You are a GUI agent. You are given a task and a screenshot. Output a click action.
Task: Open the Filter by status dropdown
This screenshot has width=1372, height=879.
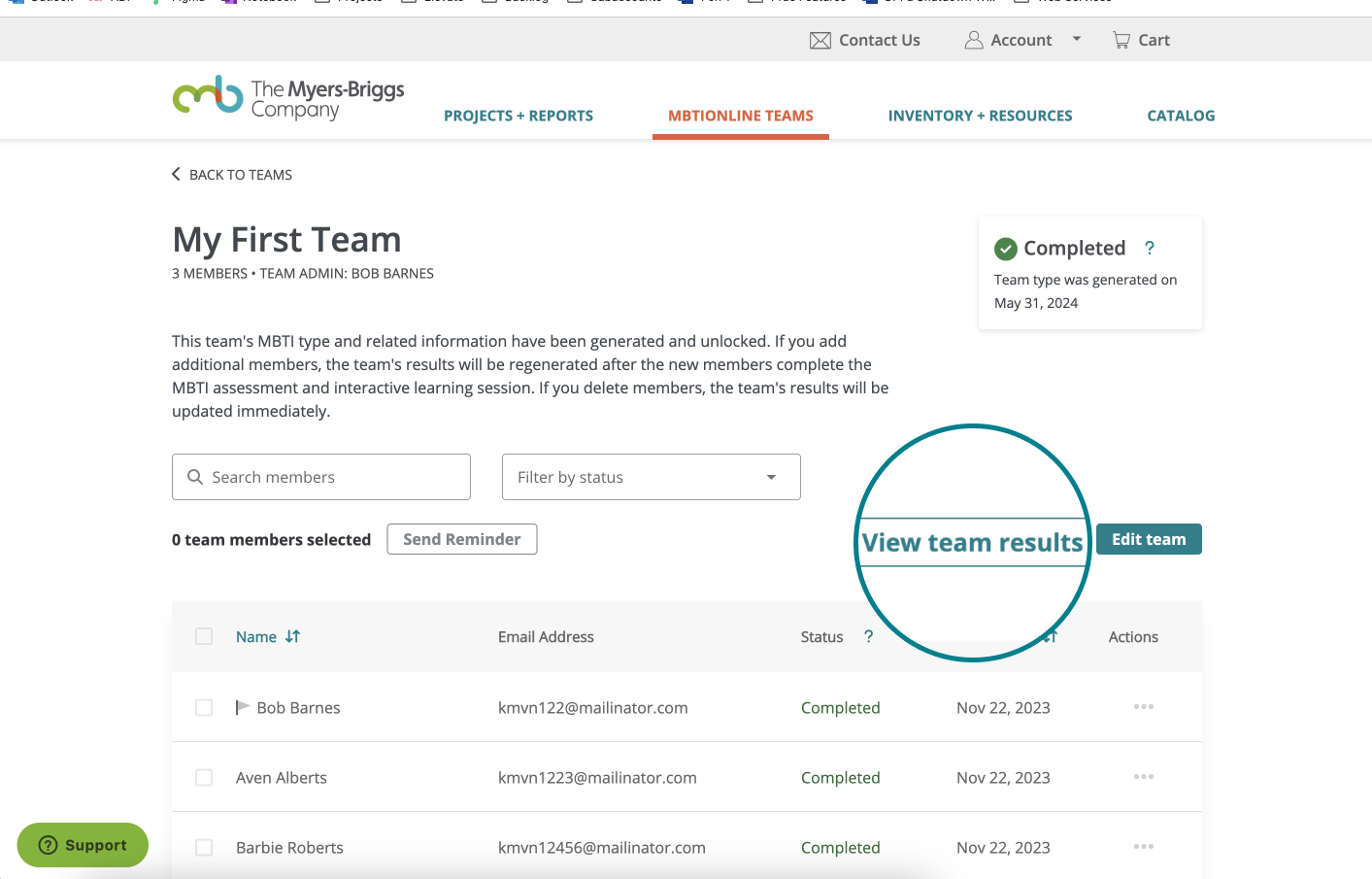[652, 477]
